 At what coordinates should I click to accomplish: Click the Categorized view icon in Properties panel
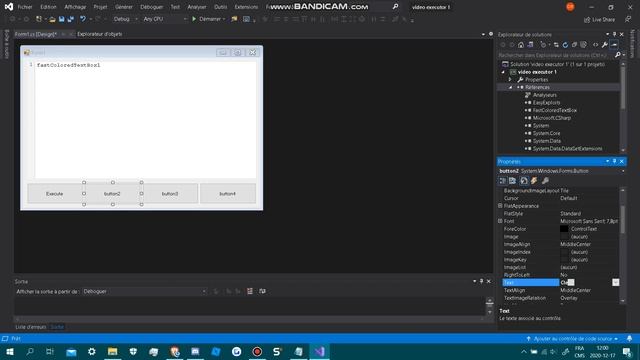point(503,181)
